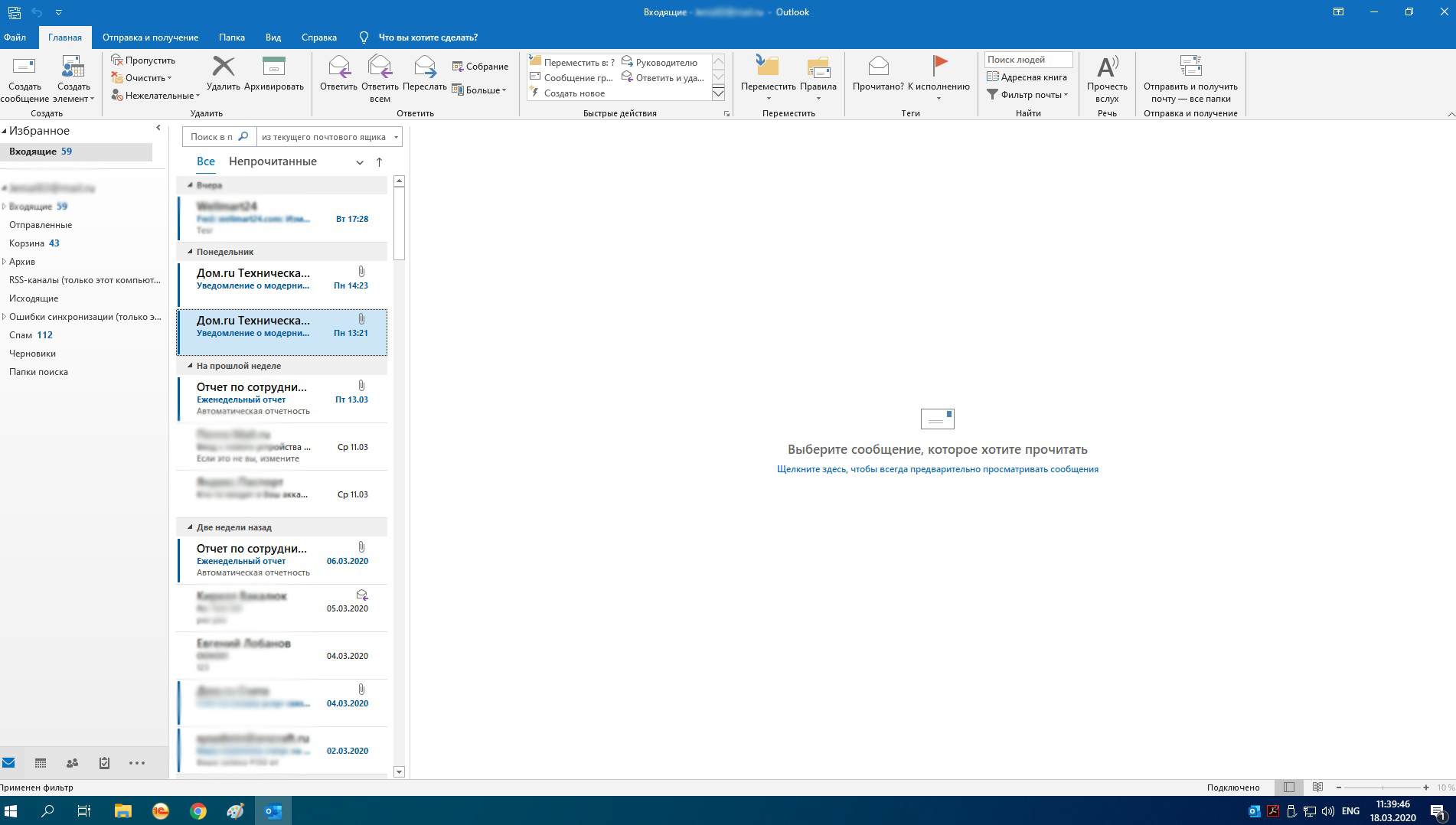Collapse the Понедельник message group
1456x825 pixels.
[x=191, y=252]
